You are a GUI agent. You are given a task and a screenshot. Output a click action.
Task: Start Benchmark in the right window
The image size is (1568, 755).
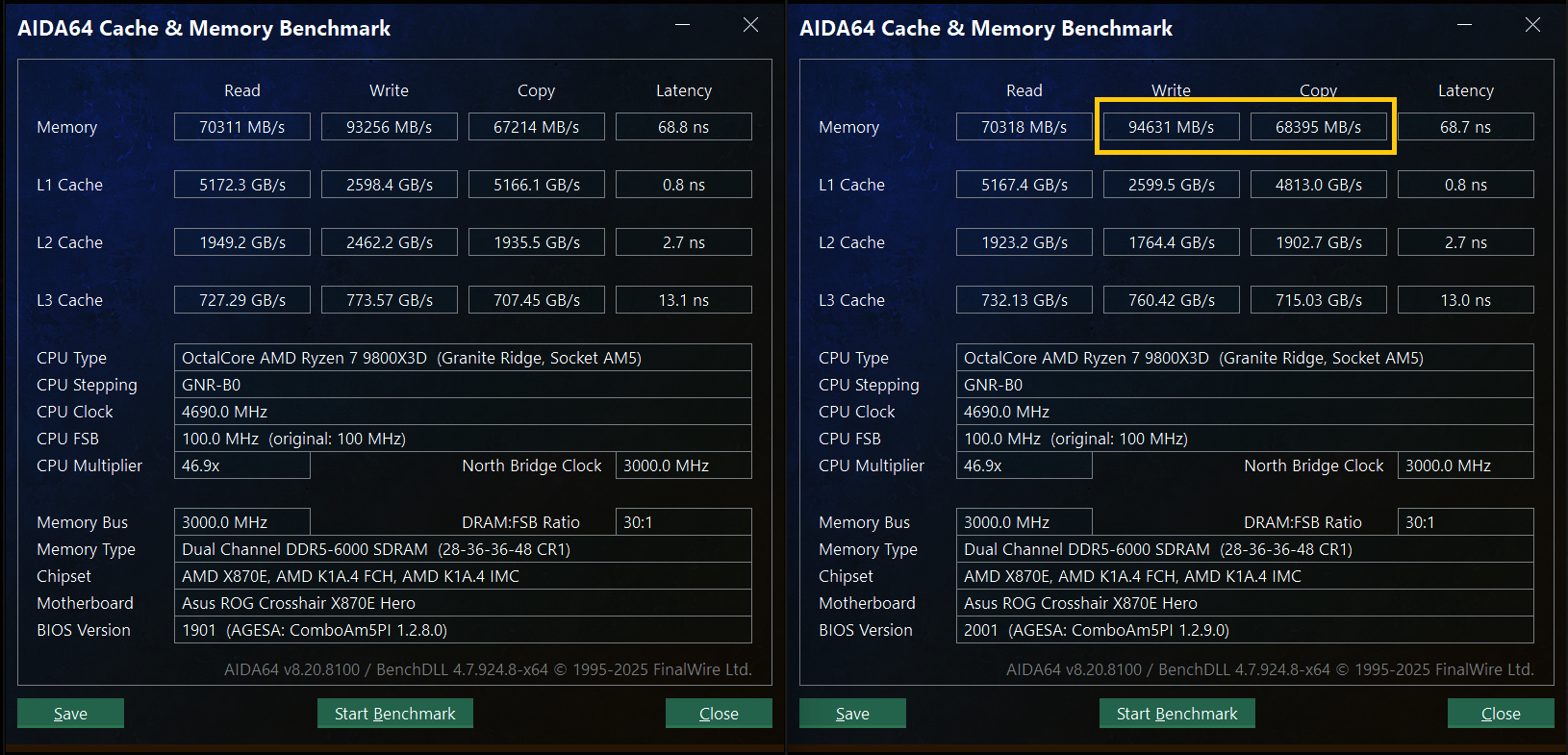(x=1177, y=714)
